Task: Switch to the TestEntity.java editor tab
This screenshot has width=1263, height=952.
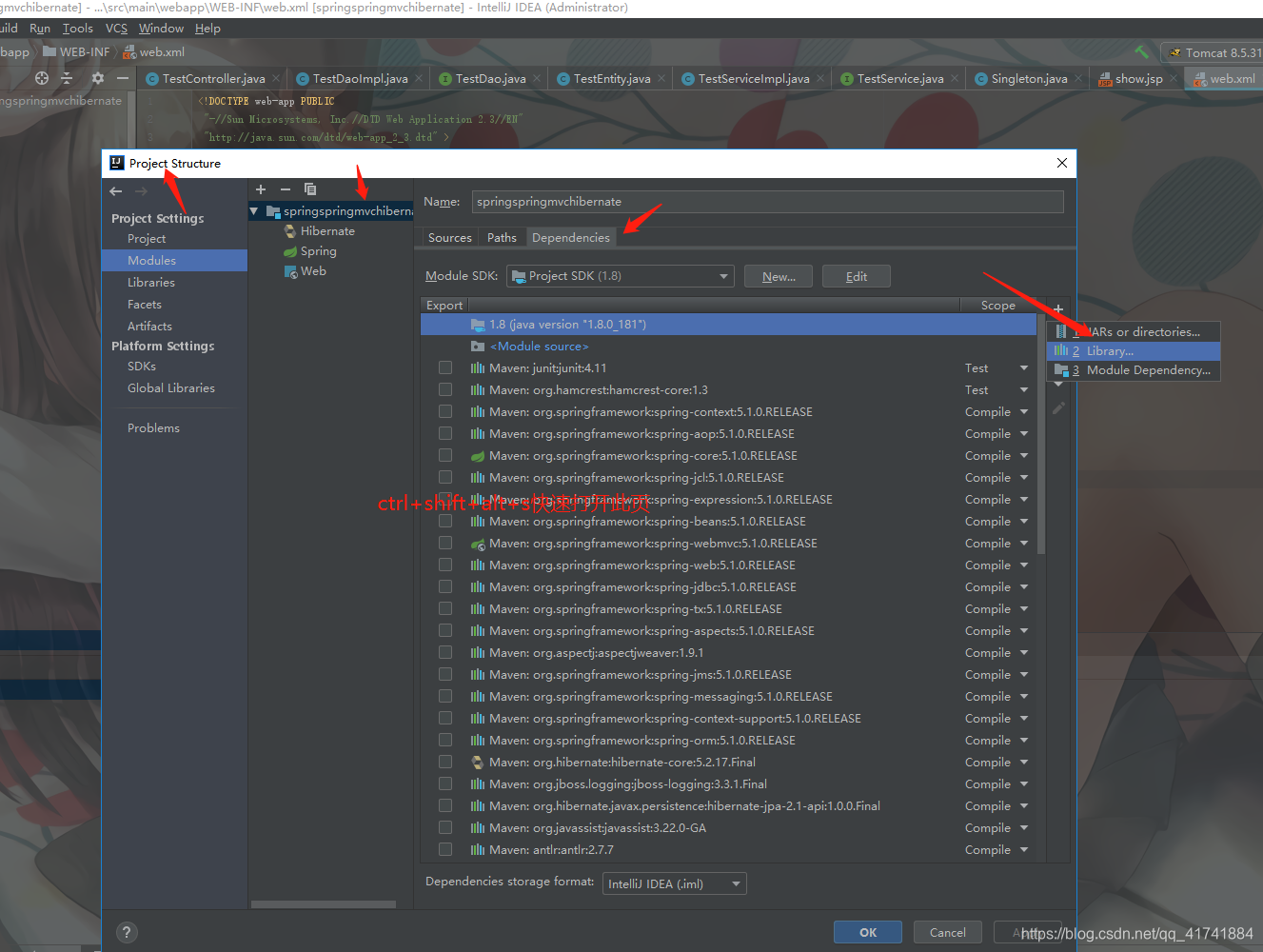Action: 612,79
